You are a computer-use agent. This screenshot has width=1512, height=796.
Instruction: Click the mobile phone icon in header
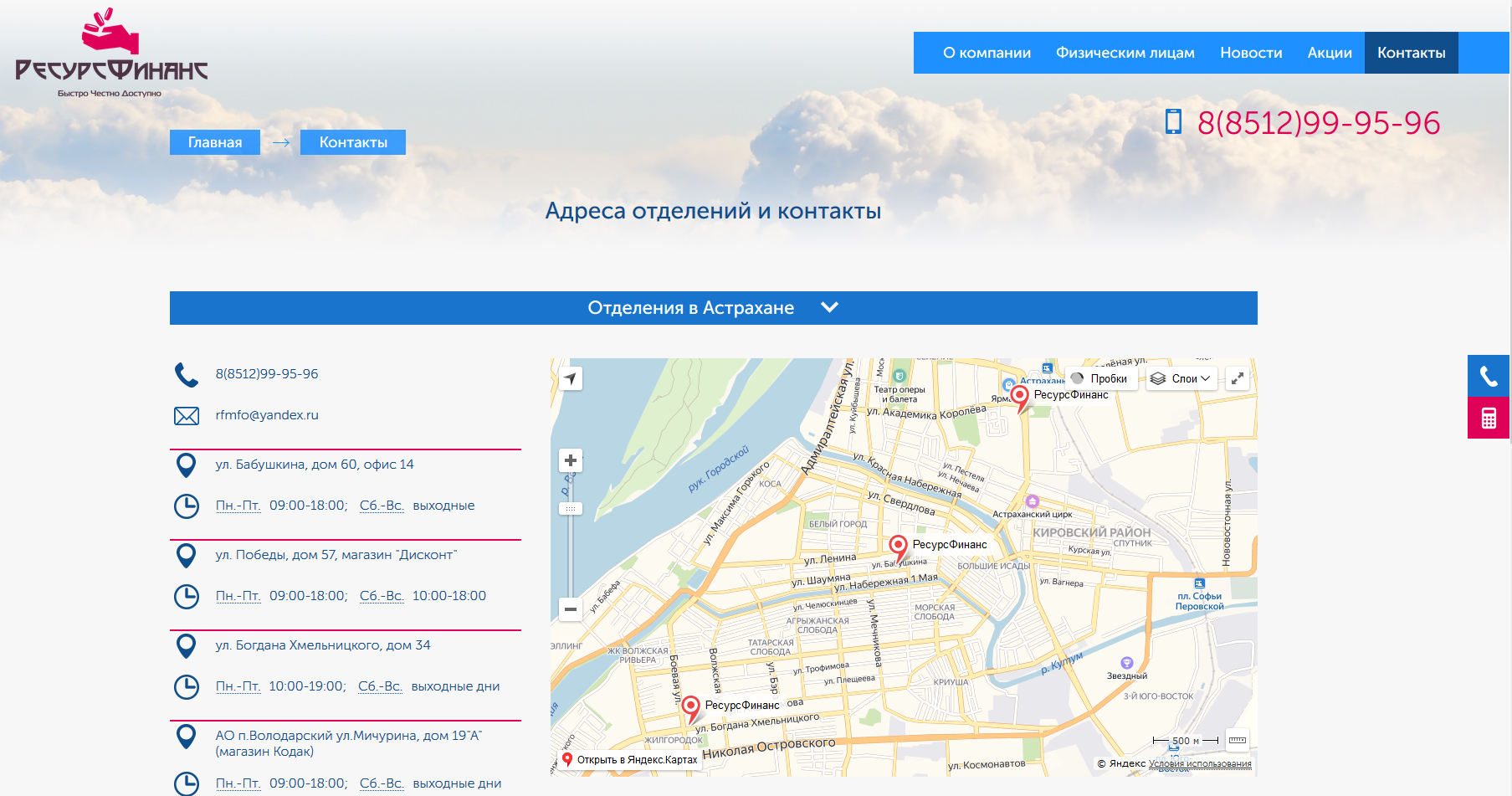coord(1173,121)
